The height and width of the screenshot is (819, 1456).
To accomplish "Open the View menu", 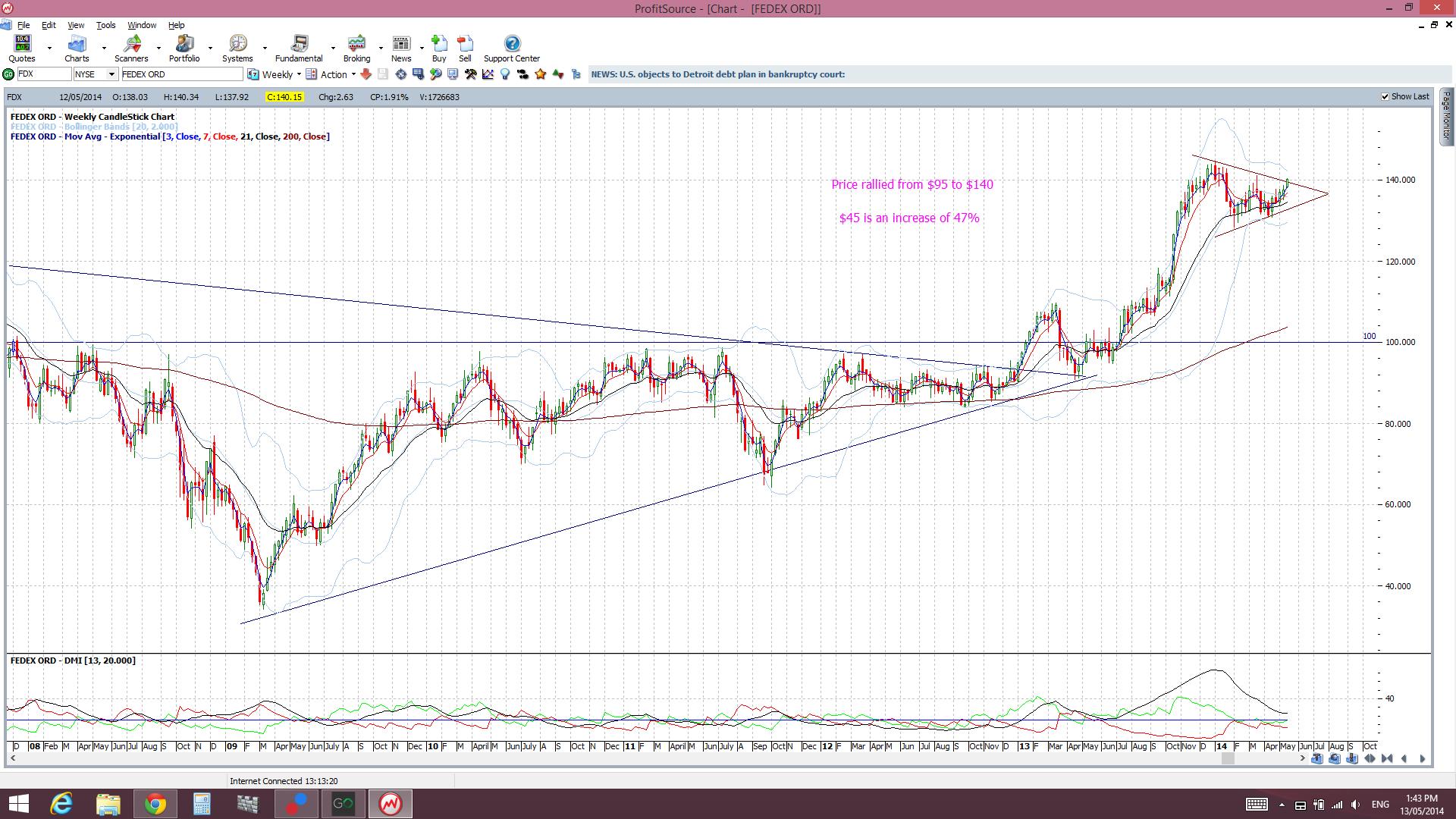I will [76, 25].
